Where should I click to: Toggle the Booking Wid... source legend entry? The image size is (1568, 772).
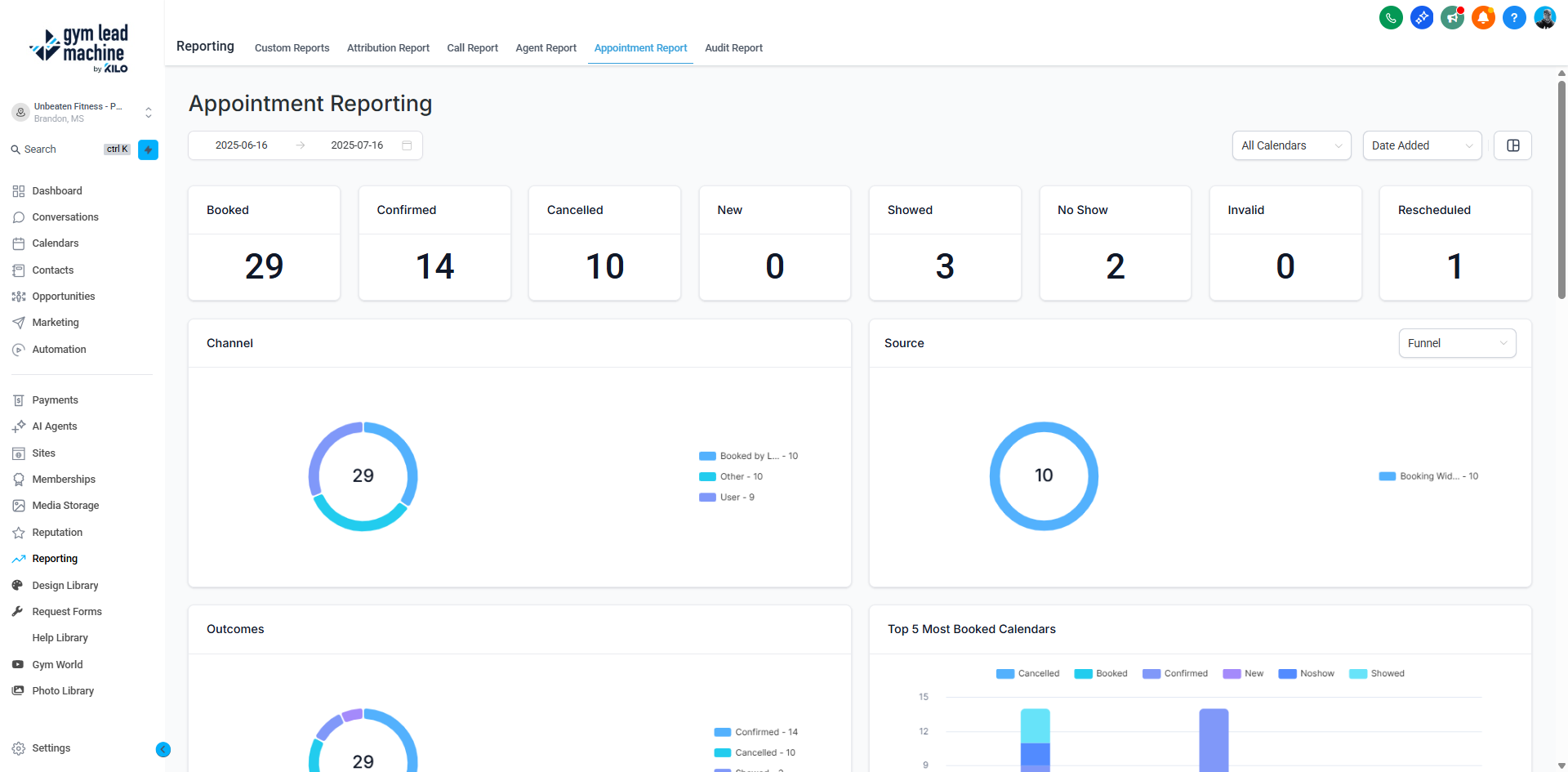click(1428, 476)
